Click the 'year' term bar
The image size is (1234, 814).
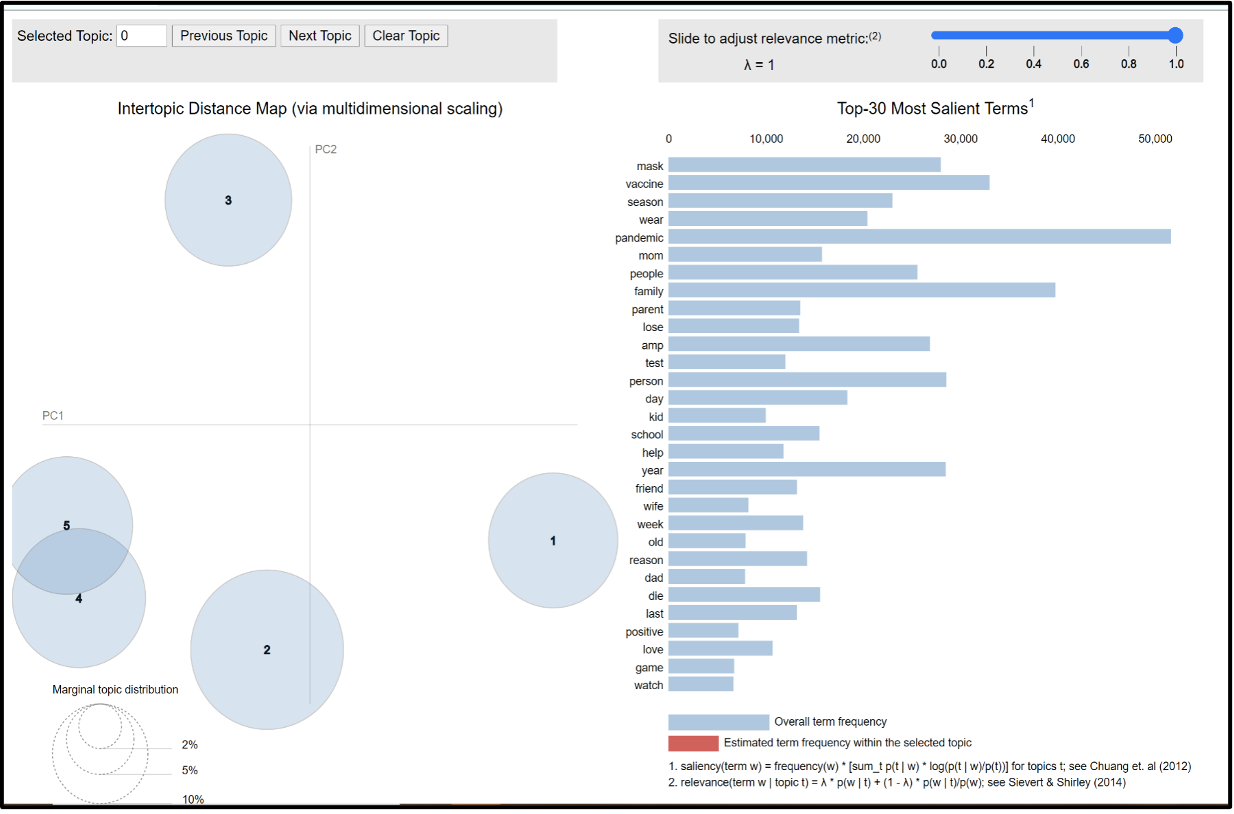(x=806, y=470)
